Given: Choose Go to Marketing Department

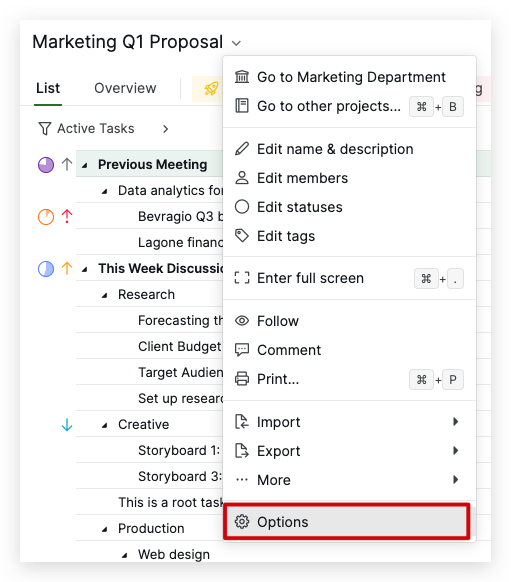Looking at the screenshot, I should tap(350, 77).
